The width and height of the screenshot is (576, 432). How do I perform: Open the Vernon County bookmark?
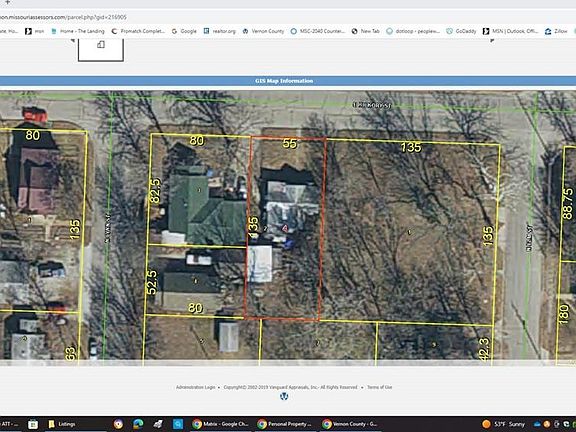pos(263,31)
